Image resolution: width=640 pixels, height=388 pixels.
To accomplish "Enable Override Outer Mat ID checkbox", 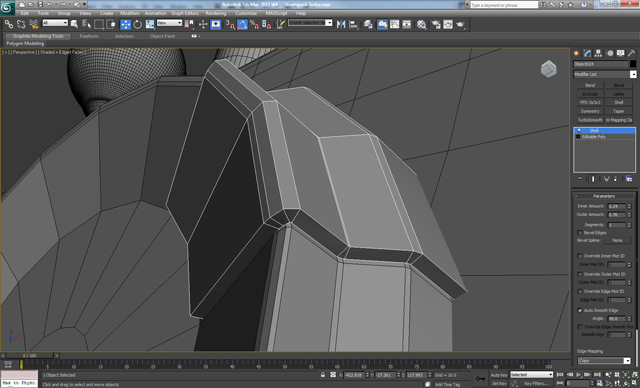I will pos(580,274).
